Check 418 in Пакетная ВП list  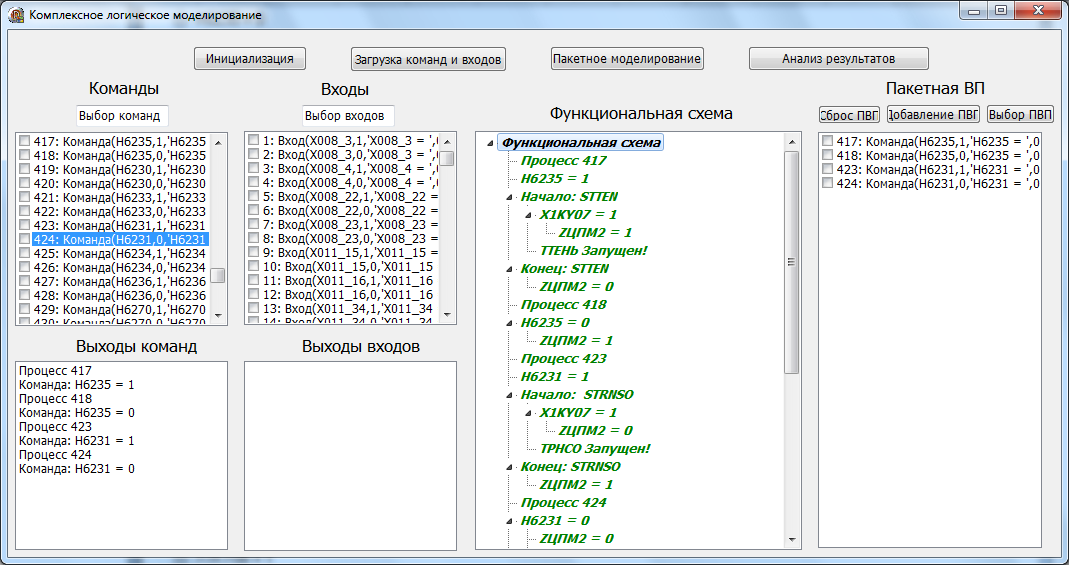tap(828, 155)
